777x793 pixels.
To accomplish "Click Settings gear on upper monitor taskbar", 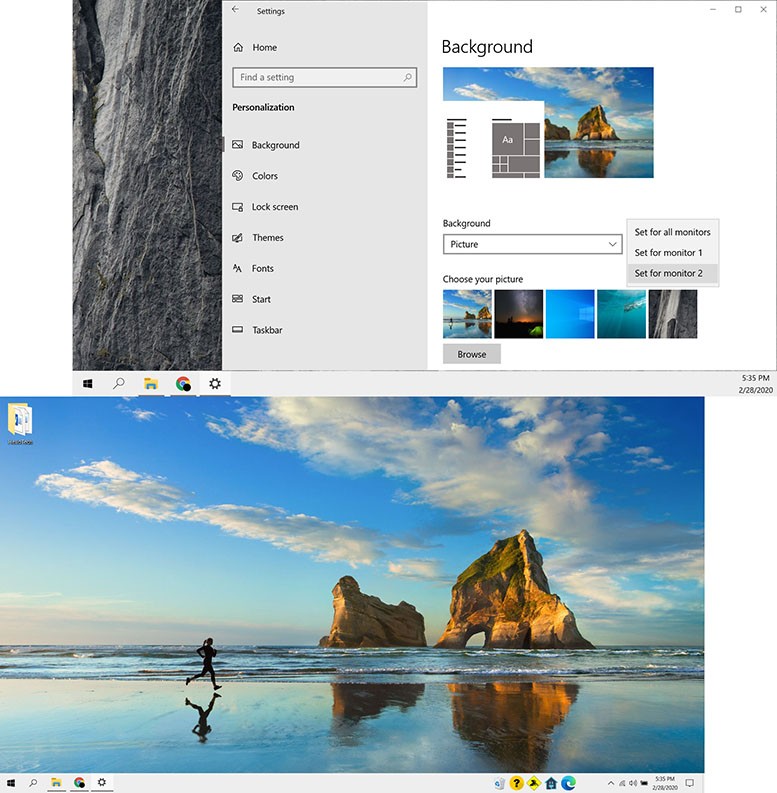I will pos(215,384).
